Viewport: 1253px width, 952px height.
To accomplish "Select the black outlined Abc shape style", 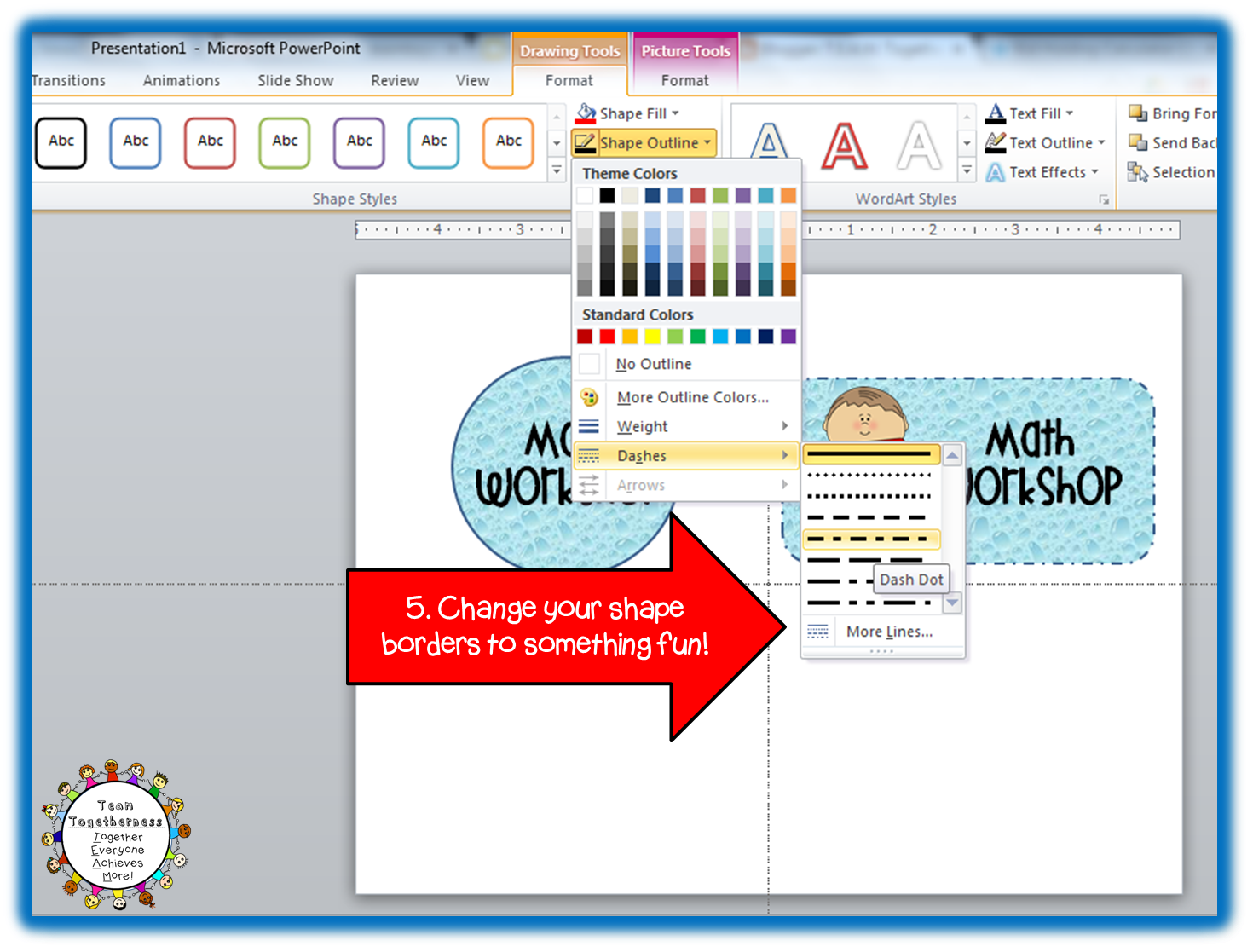I will pyautogui.click(x=61, y=142).
